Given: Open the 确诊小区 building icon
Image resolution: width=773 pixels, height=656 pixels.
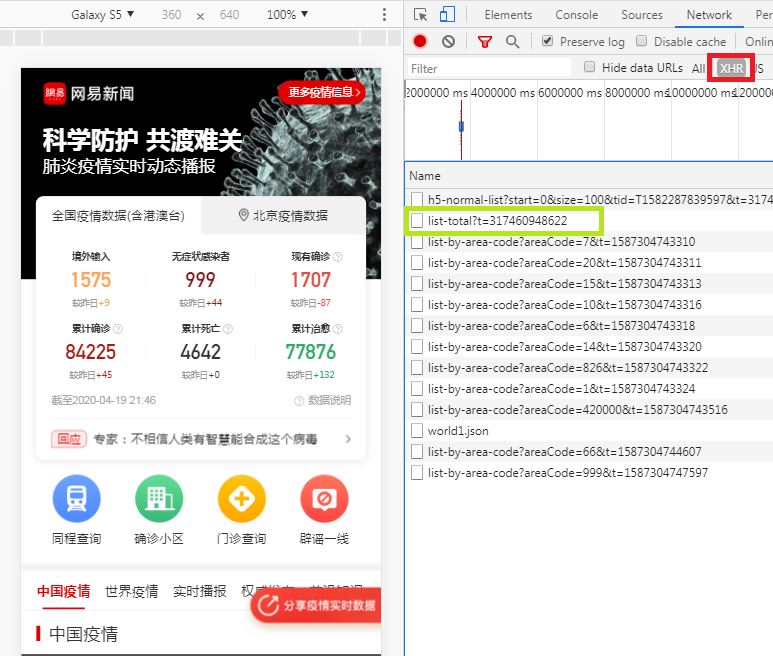Looking at the screenshot, I should pos(159,498).
